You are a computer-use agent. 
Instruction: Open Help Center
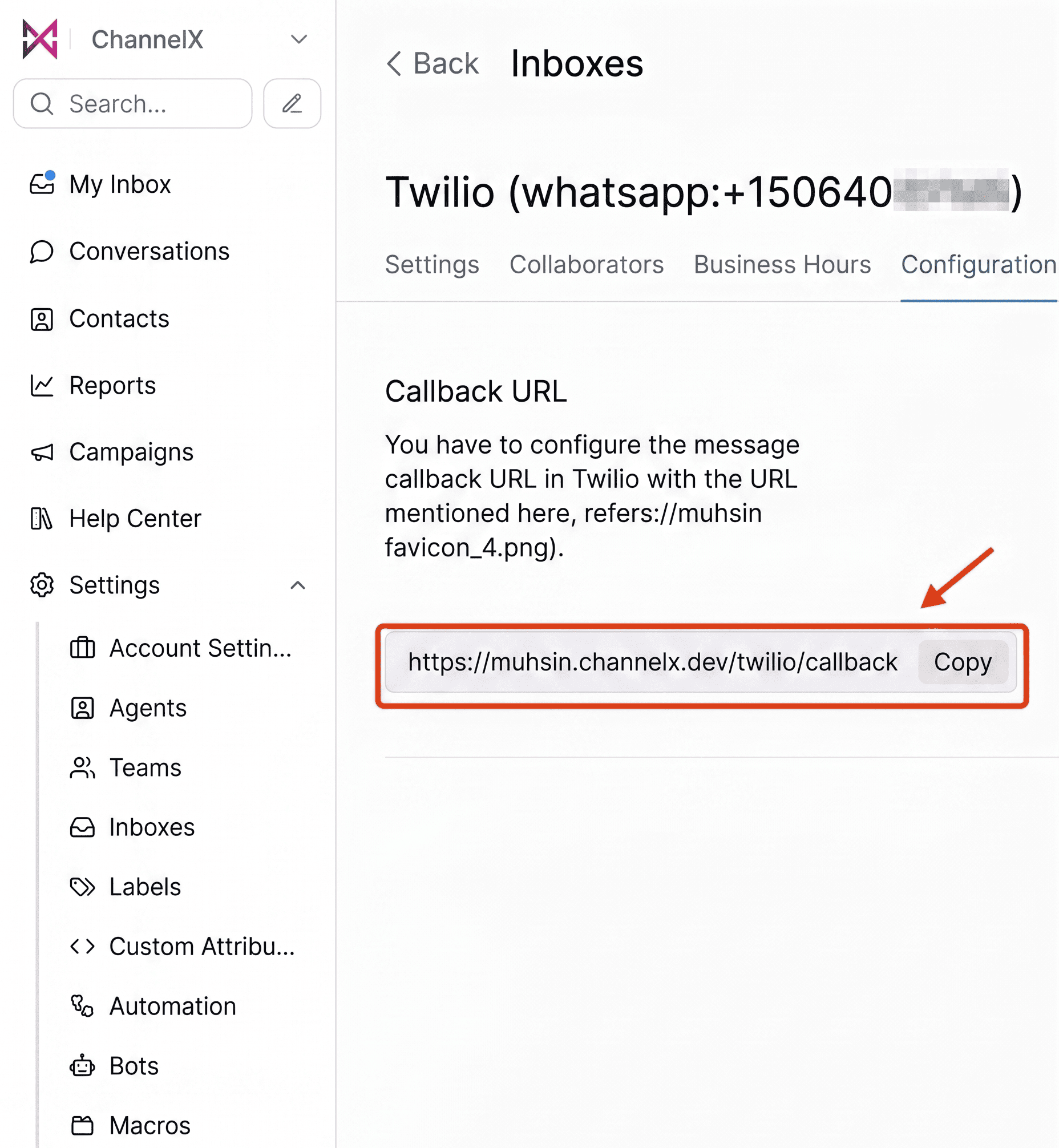point(135,519)
